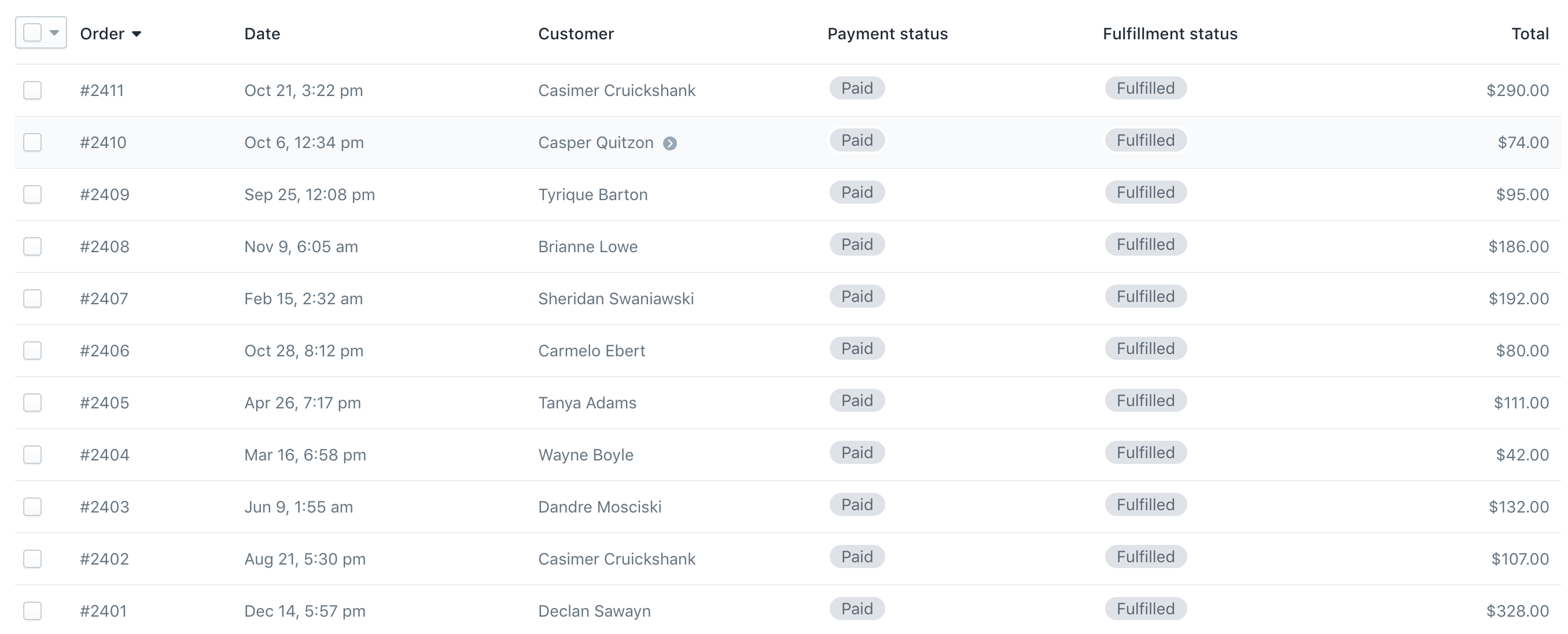Open order #2410
1568x634 pixels.
coord(103,142)
